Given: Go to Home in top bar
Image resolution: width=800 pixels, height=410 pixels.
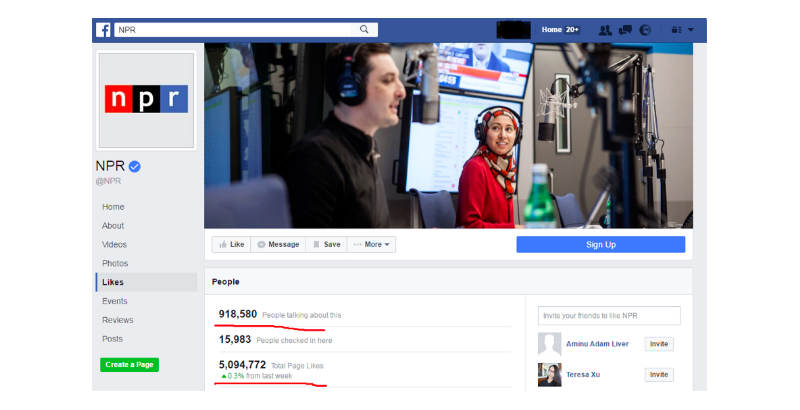Looking at the screenshot, I should (552, 30).
